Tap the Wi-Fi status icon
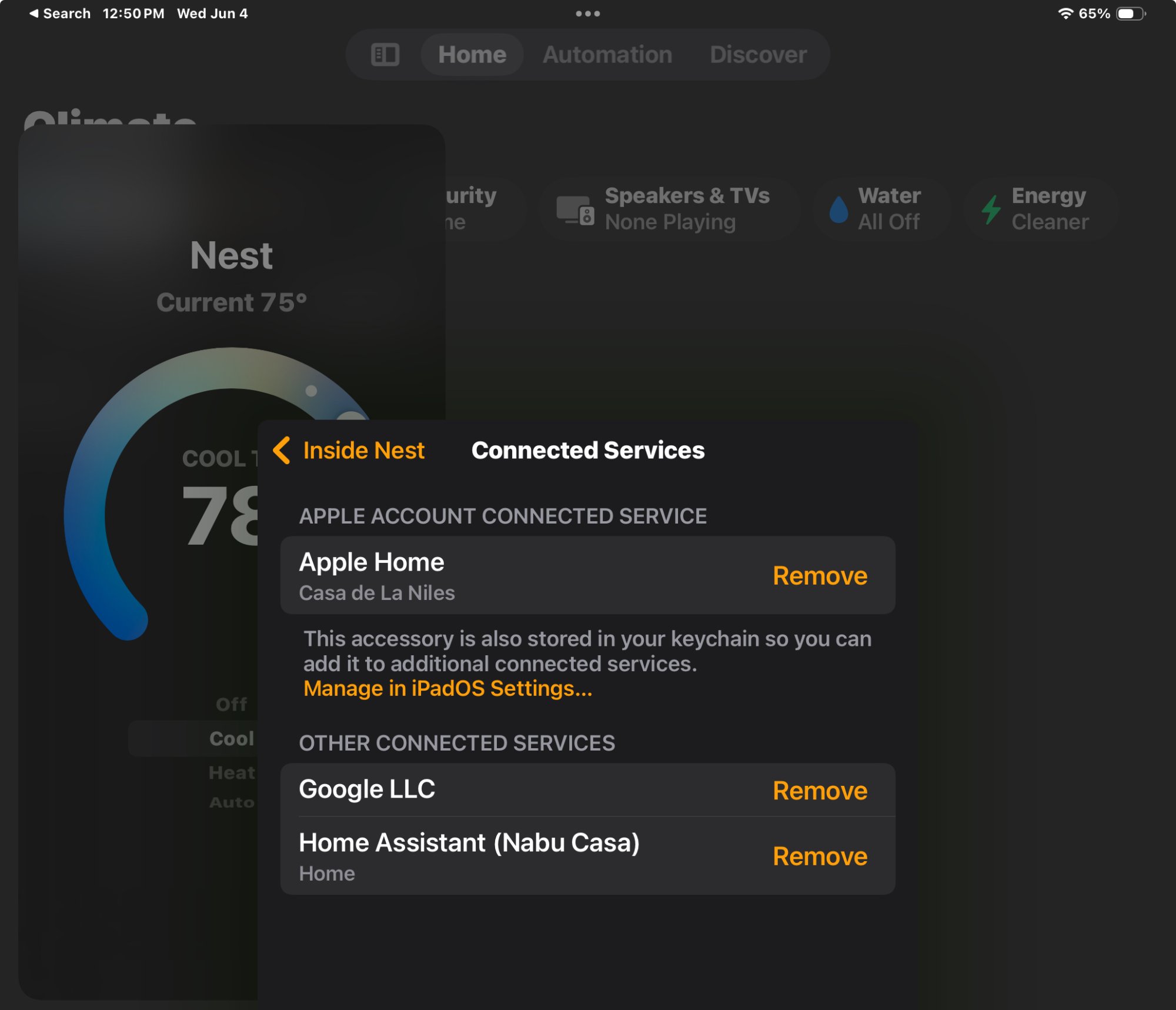 pyautogui.click(x=1065, y=14)
